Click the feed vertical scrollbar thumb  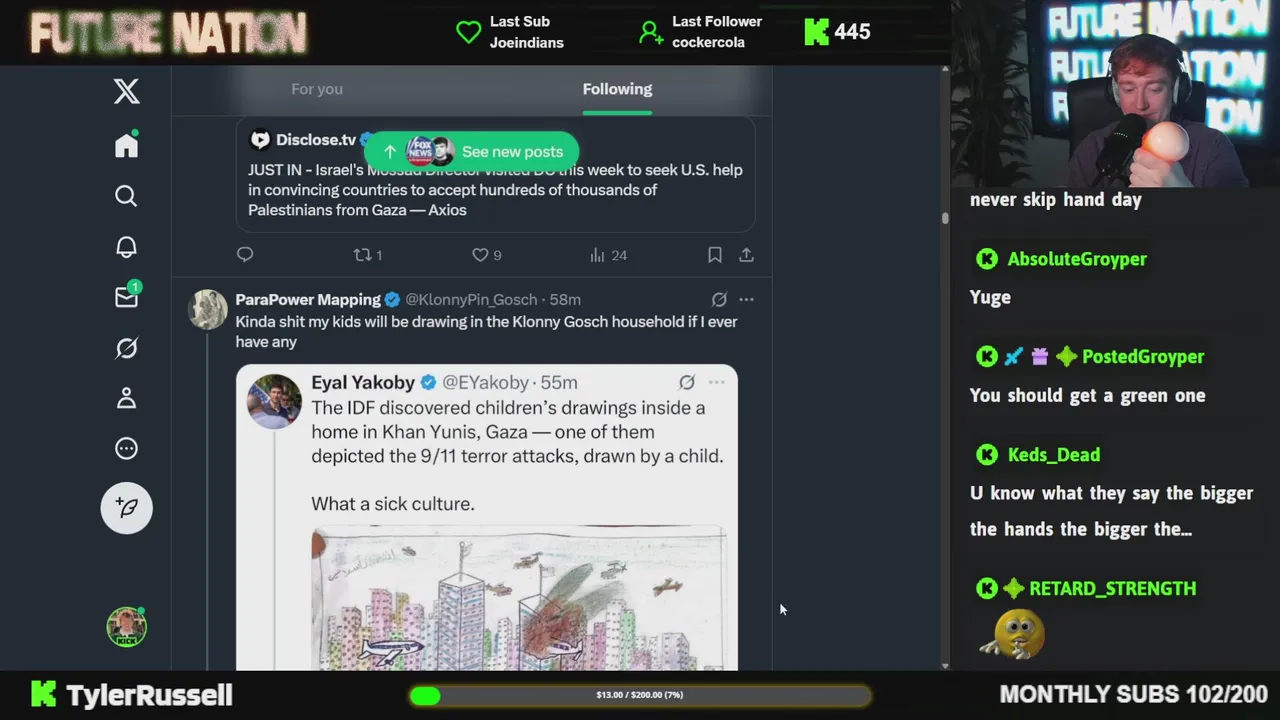point(945,217)
